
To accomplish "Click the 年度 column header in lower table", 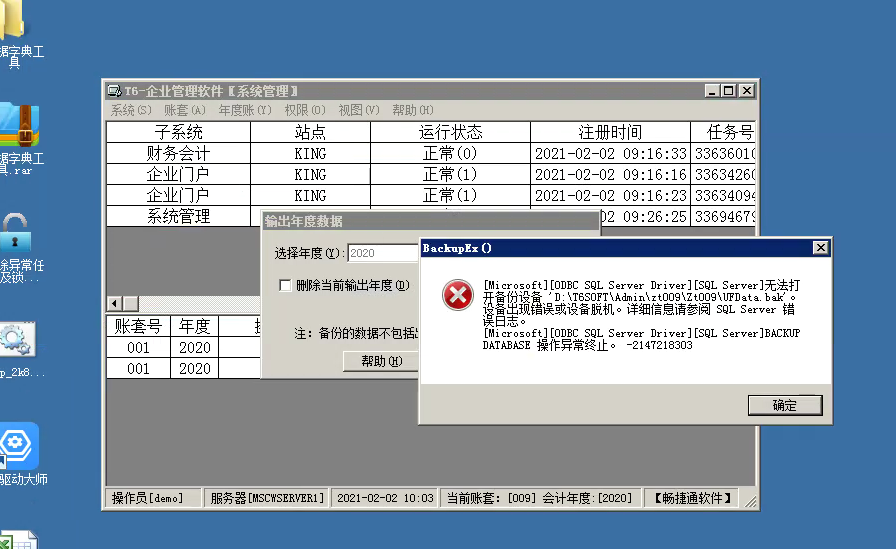I will click(195, 326).
